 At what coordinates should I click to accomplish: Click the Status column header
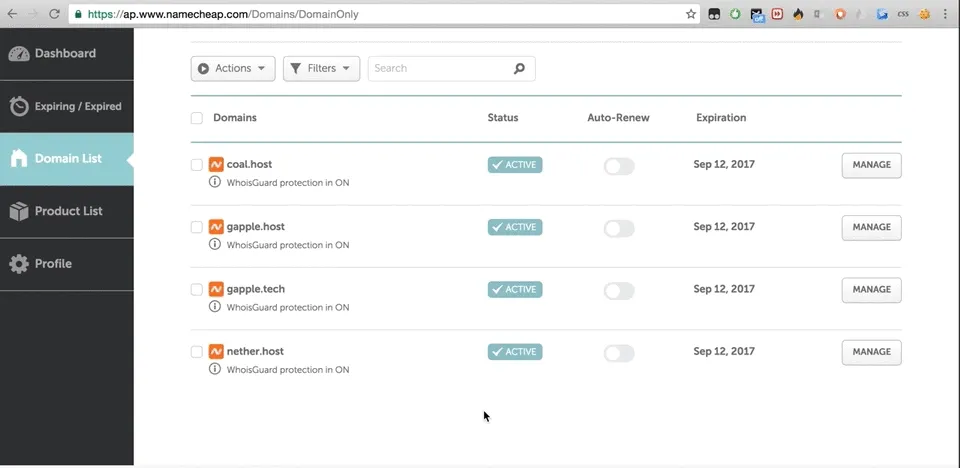point(503,118)
